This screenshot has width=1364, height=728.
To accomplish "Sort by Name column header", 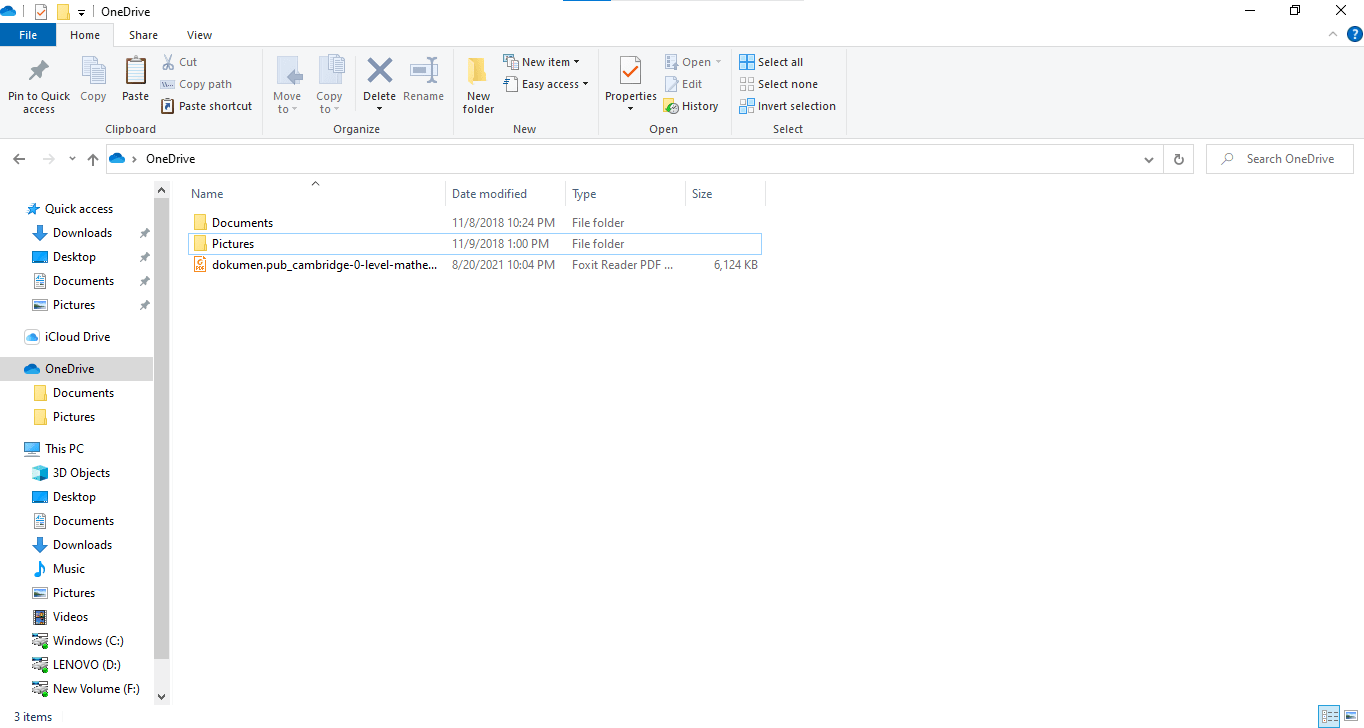I will coord(315,194).
